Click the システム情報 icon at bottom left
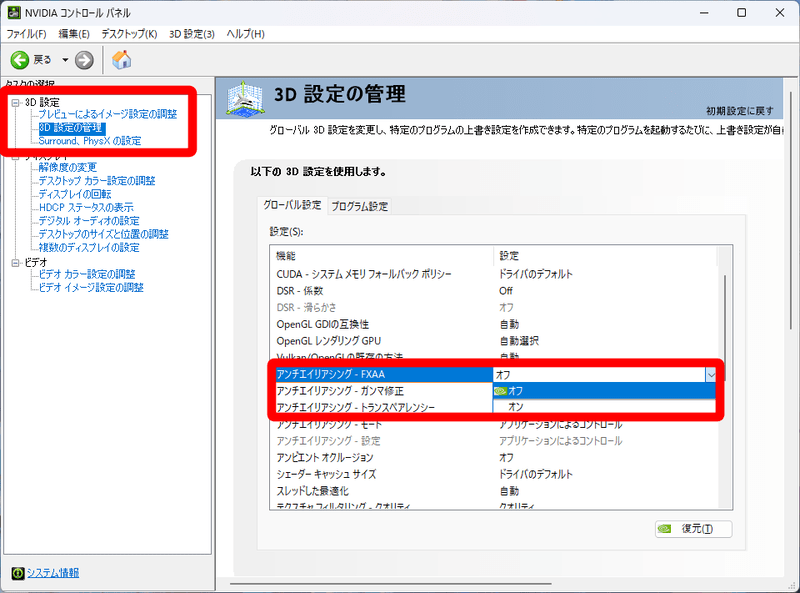Screen dimensions: 800x593 coord(18,574)
